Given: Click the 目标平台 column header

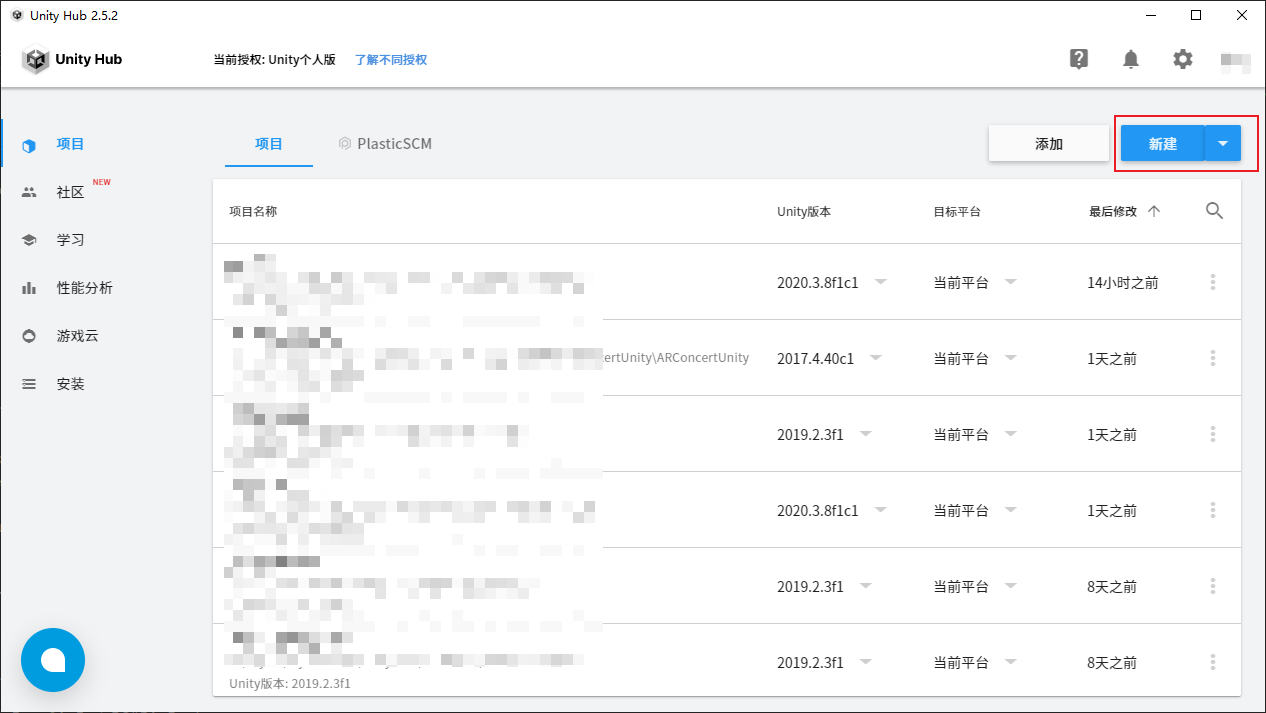Looking at the screenshot, I should pyautogui.click(x=957, y=212).
